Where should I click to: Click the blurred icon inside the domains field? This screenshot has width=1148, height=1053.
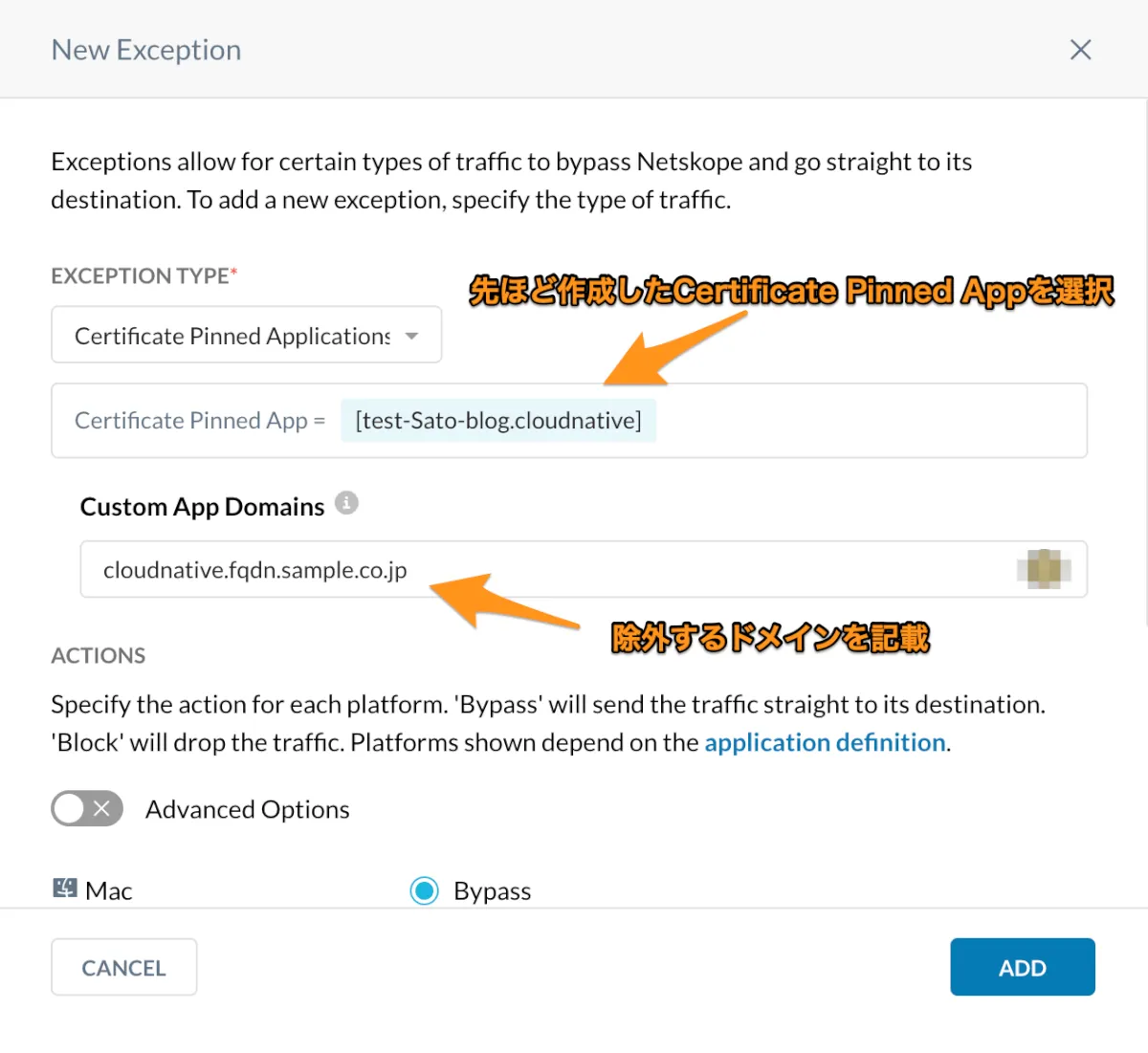pyautogui.click(x=1043, y=569)
